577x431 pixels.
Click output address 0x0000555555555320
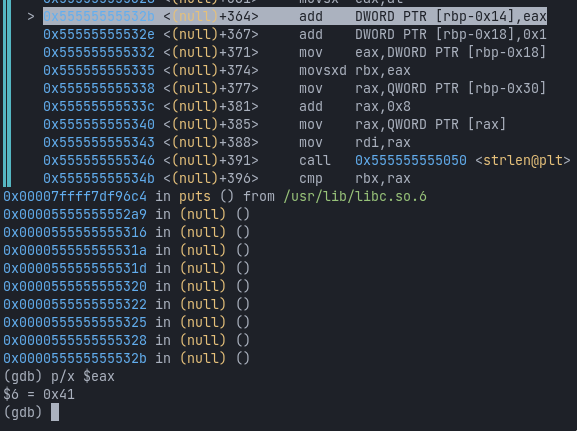75,287
